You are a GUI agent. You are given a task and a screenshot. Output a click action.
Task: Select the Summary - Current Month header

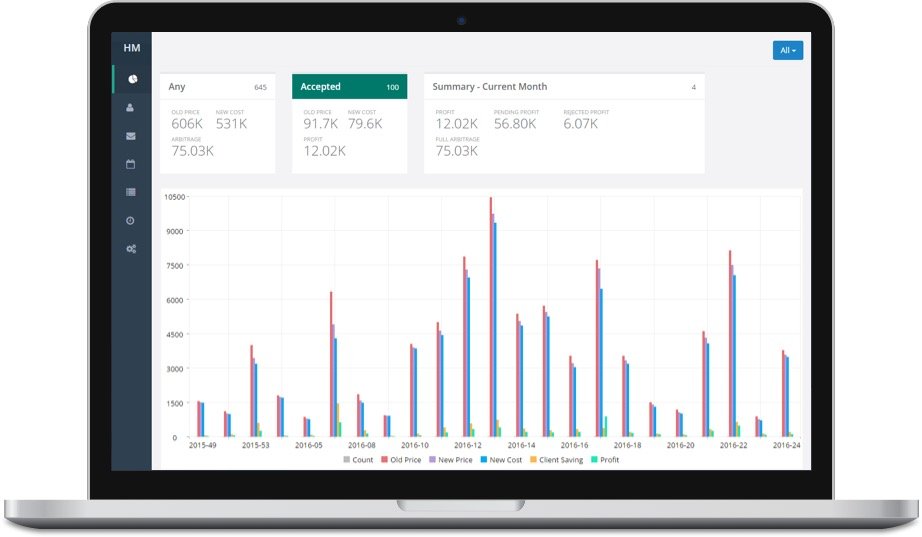[x=564, y=86]
